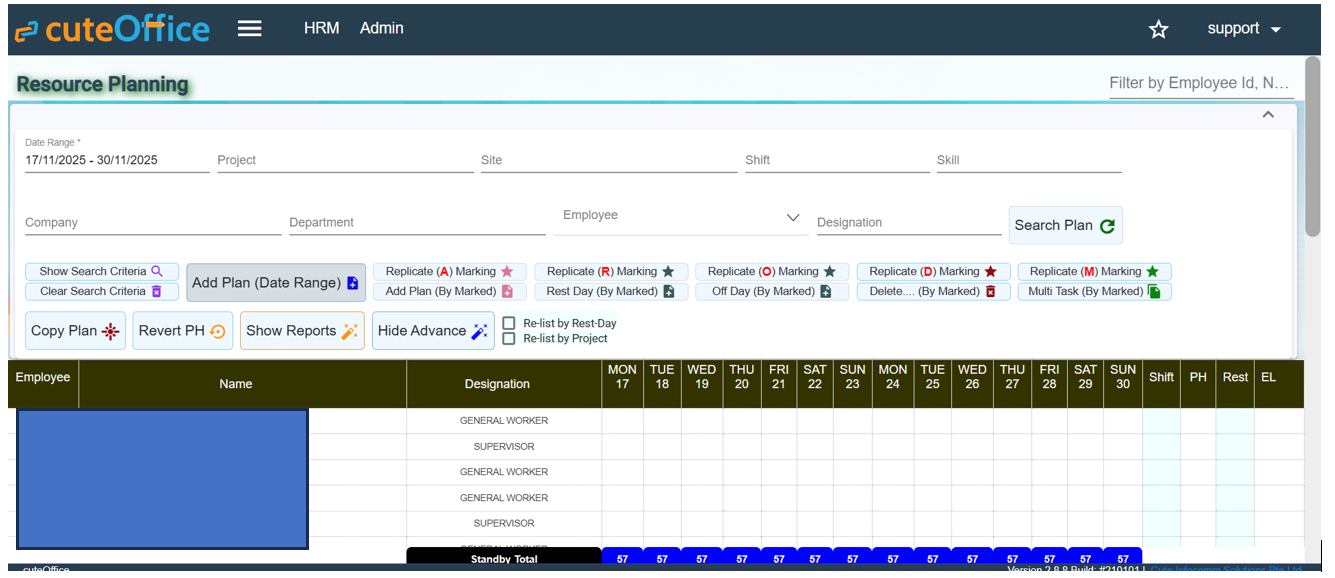Viewport: 1335px width, 578px height.
Task: Click the Filter by Employee Id field
Action: [x=1200, y=83]
